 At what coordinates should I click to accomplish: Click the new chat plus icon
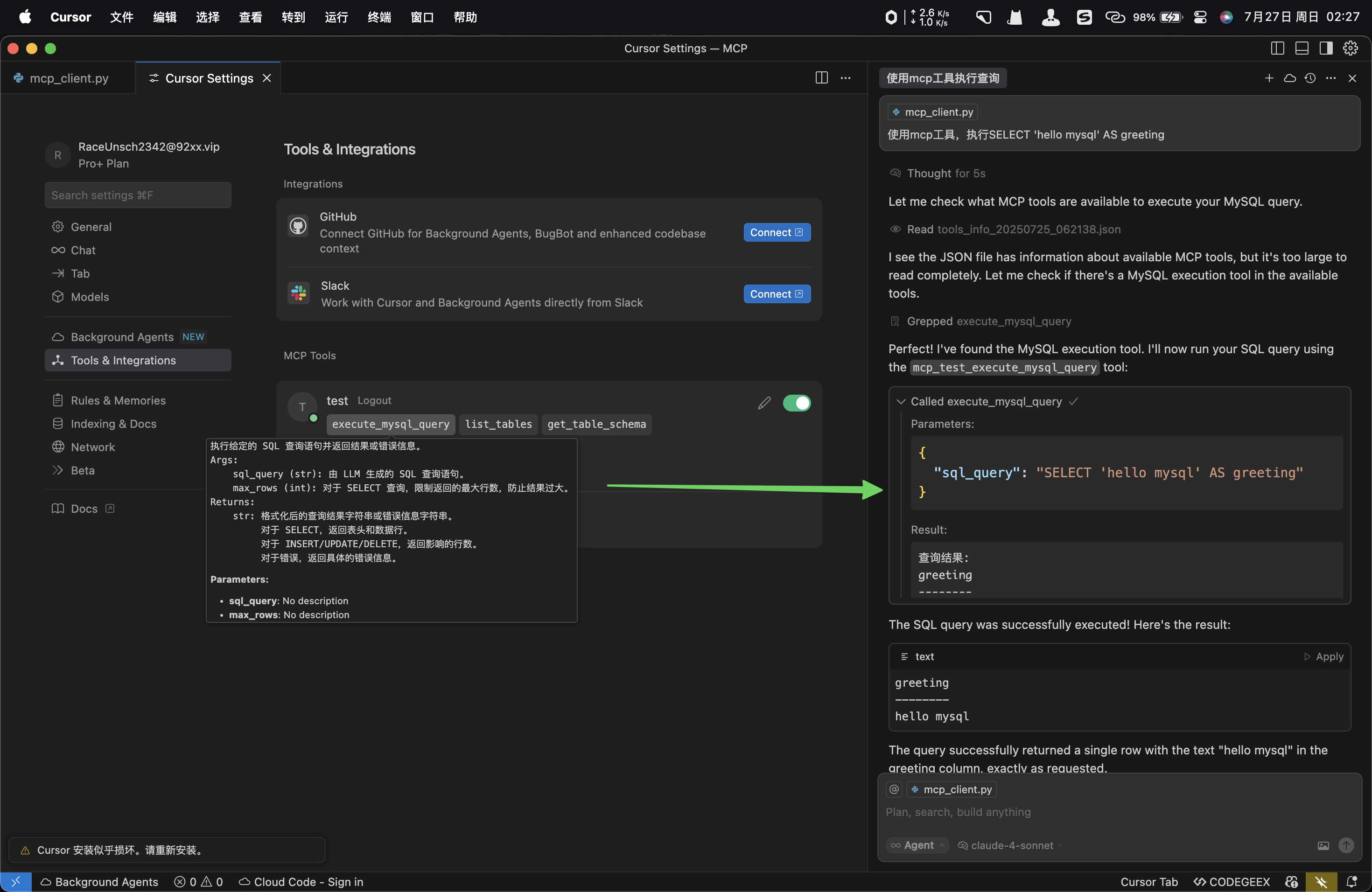tap(1269, 78)
